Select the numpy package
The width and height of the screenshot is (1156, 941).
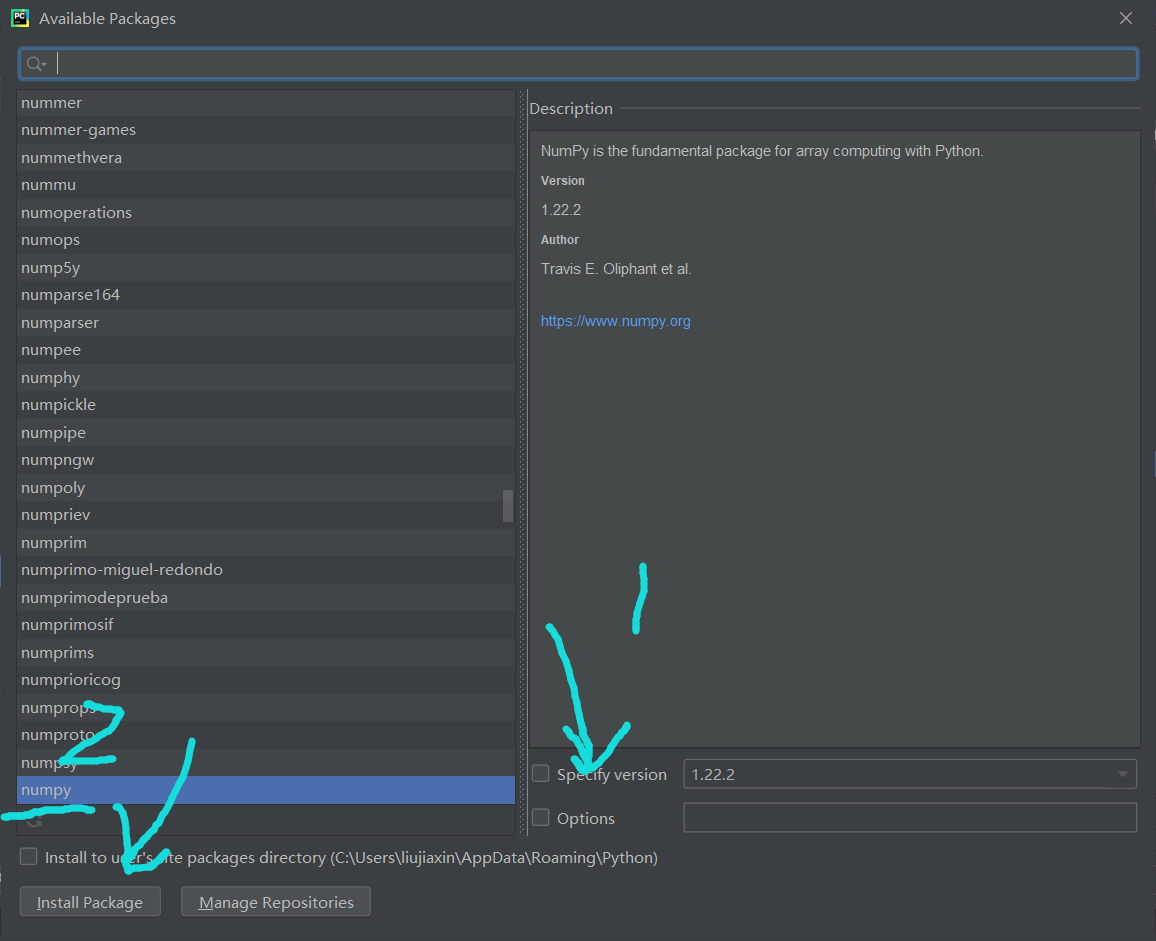[265, 790]
